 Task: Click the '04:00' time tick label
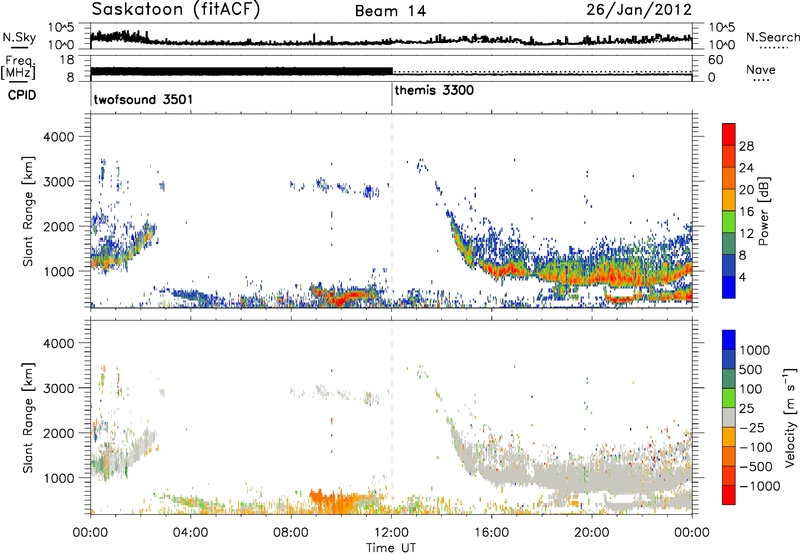click(190, 533)
